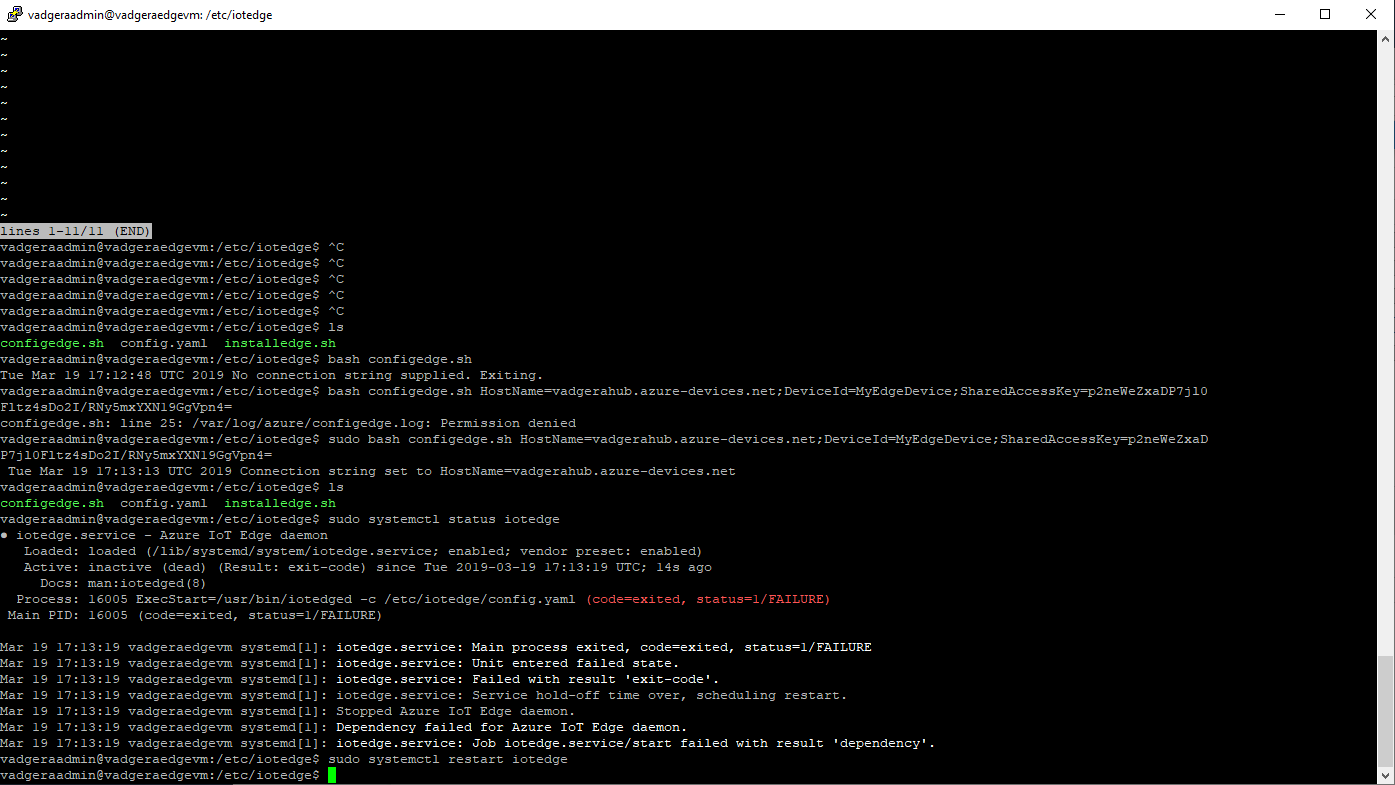Viewport: 1395px width, 785px height.
Task: Close the PuTTY terminal window
Action: pyautogui.click(x=1371, y=14)
